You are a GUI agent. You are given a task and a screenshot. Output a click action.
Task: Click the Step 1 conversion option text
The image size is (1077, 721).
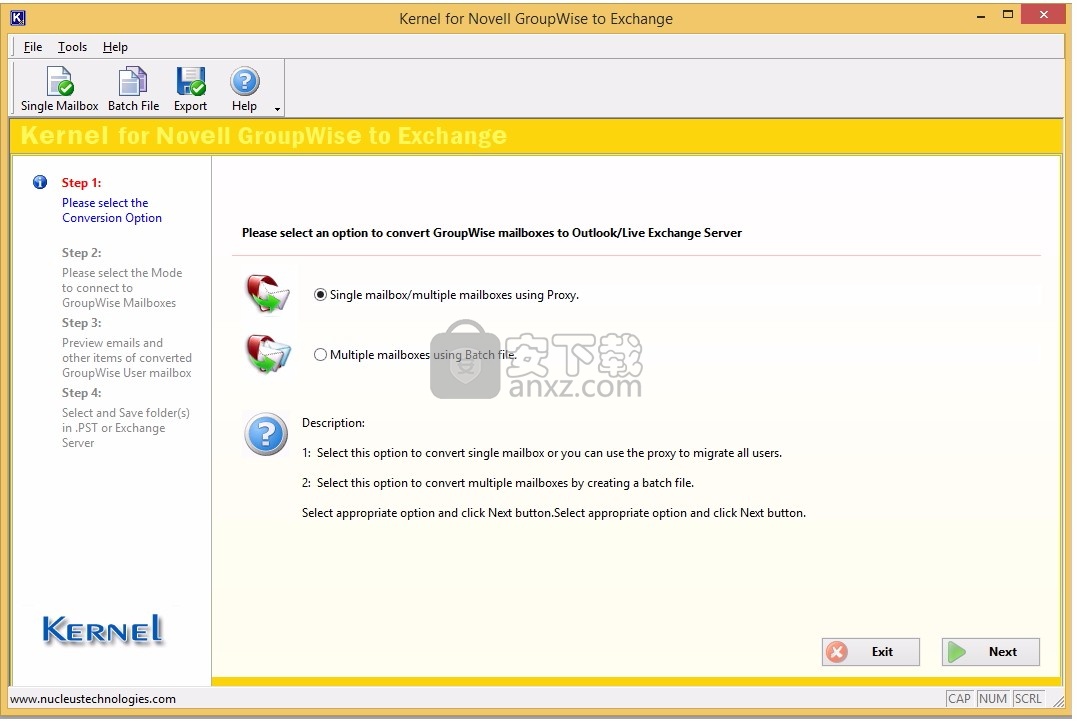click(111, 210)
